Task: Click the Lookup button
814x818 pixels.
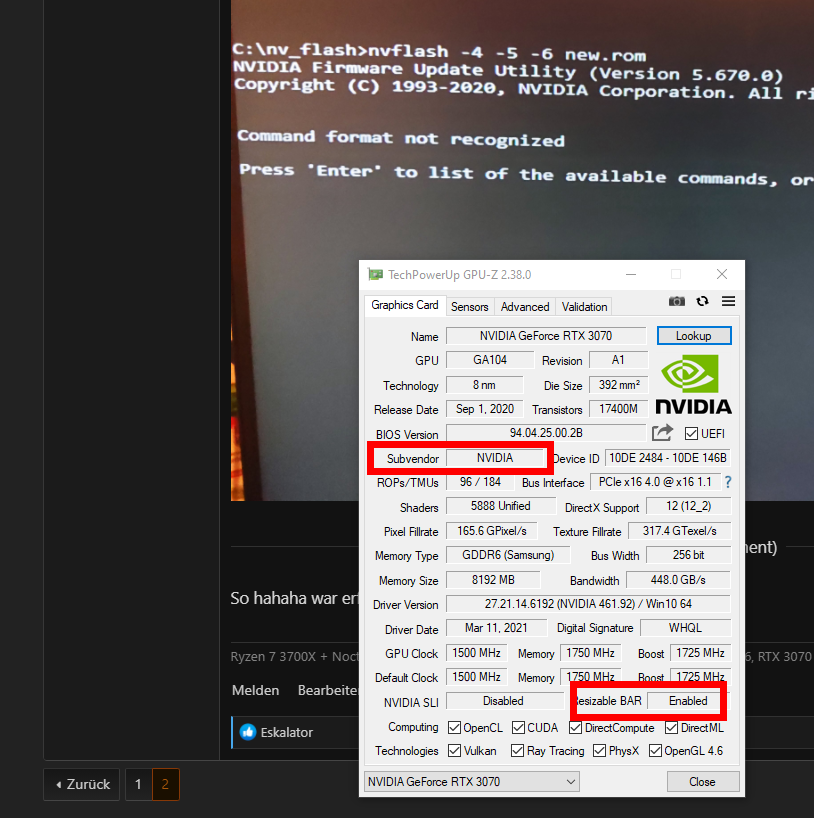Action: (x=694, y=335)
